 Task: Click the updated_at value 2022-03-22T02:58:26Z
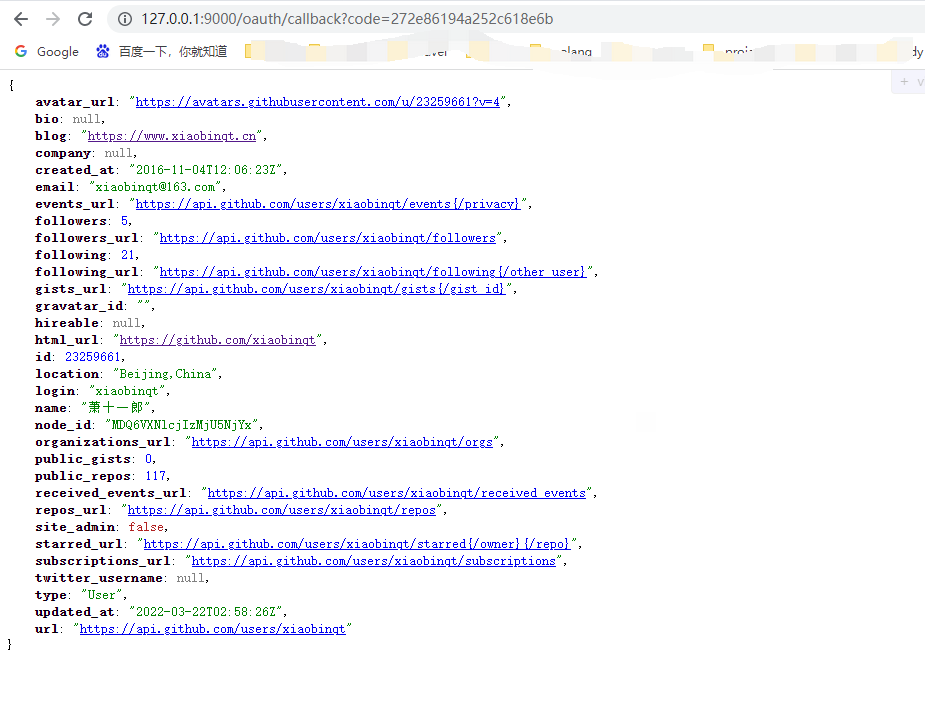click(205, 612)
